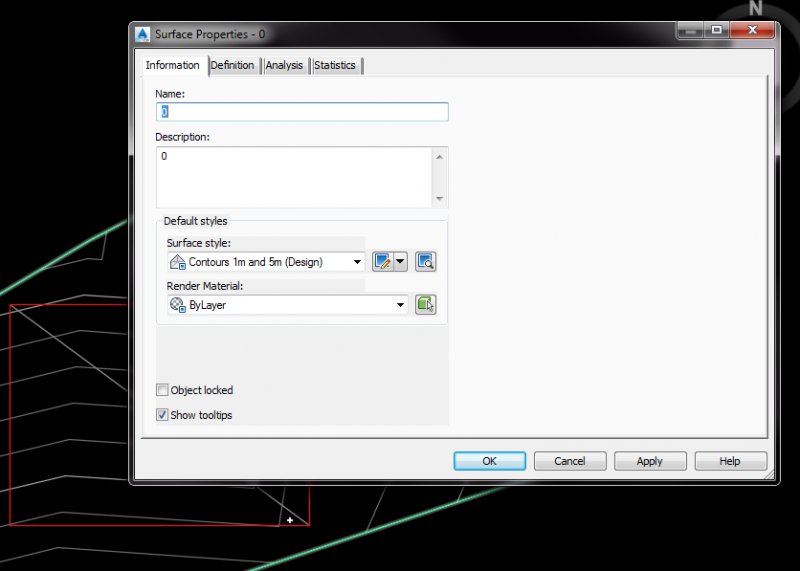The height and width of the screenshot is (571, 800).
Task: Switch to the Information tab
Action: pos(172,65)
